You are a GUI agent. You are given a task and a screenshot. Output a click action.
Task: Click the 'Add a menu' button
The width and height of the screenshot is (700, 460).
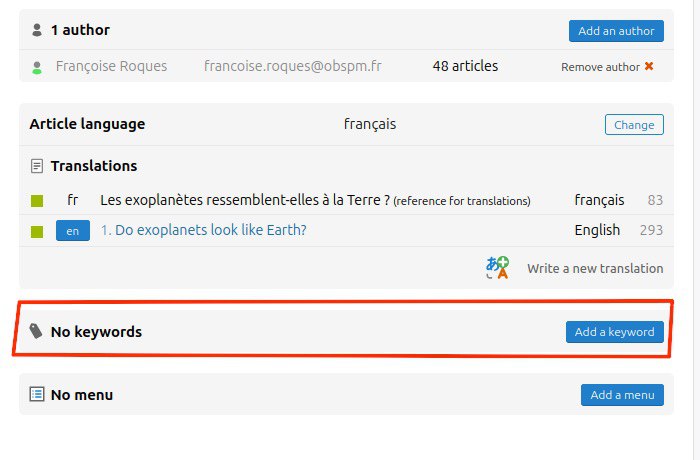coord(622,395)
